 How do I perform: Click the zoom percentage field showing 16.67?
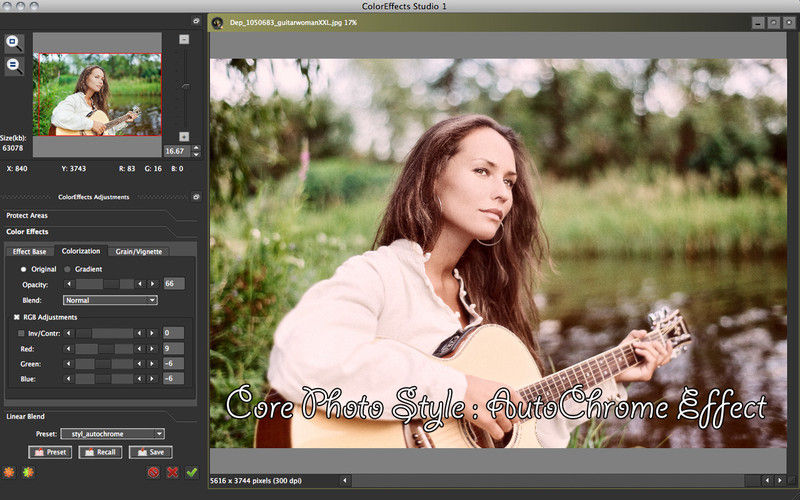click(177, 151)
